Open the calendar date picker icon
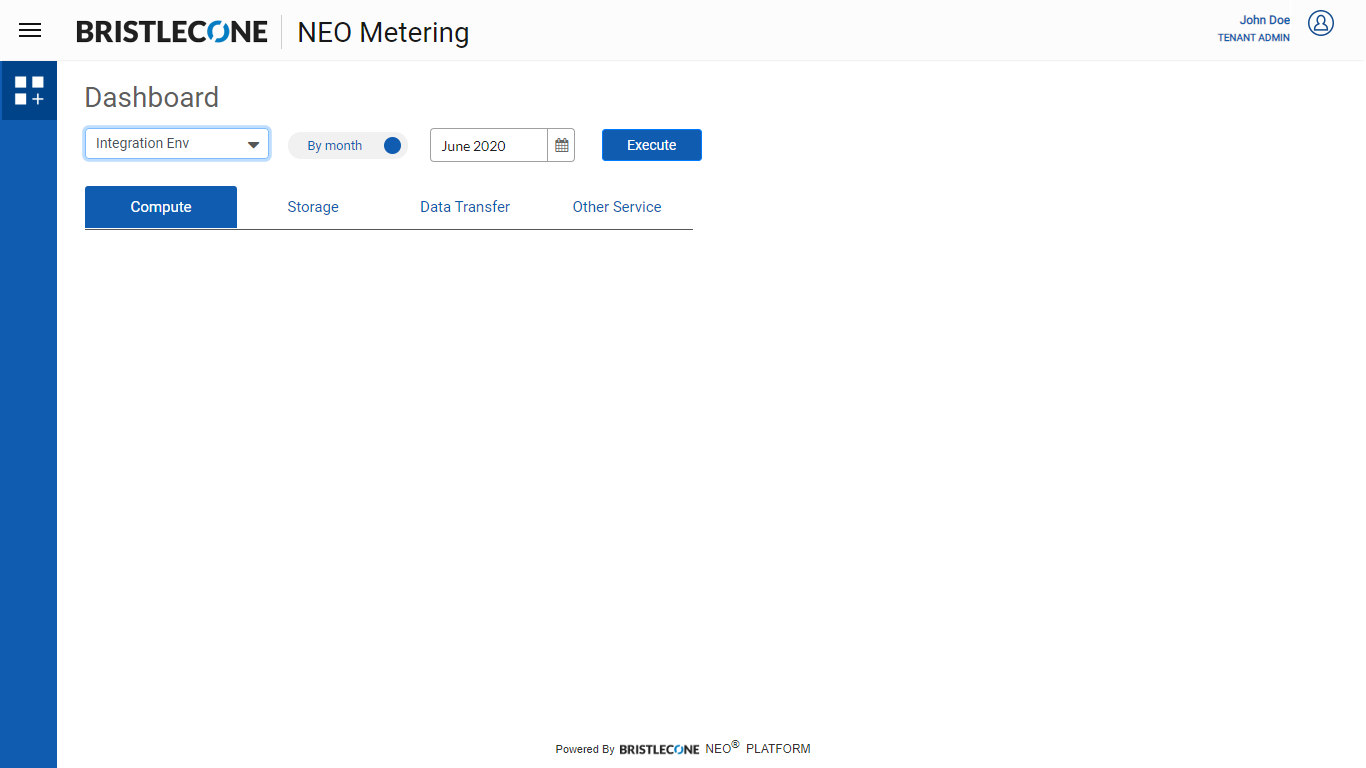This screenshot has width=1366, height=768. [561, 145]
